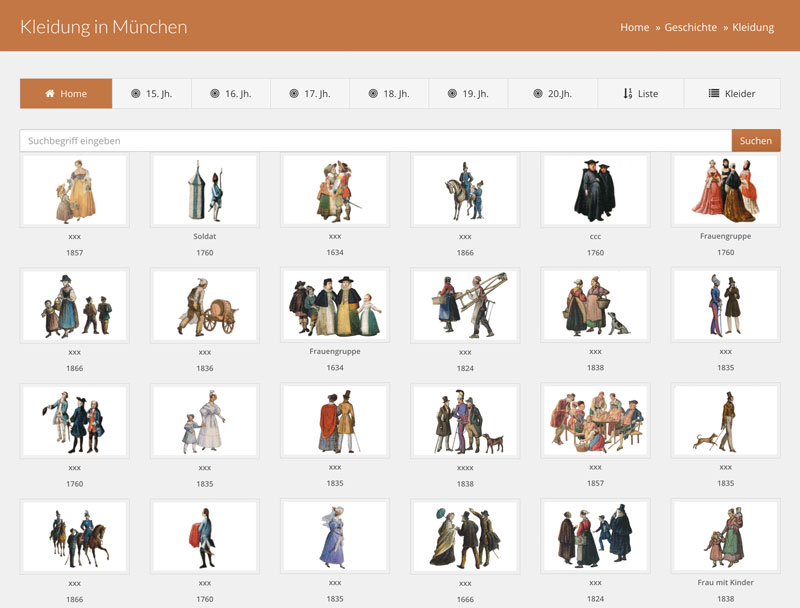The width and height of the screenshot is (800, 608).
Task: Click the list icon beside Kleider
Action: tap(714, 94)
